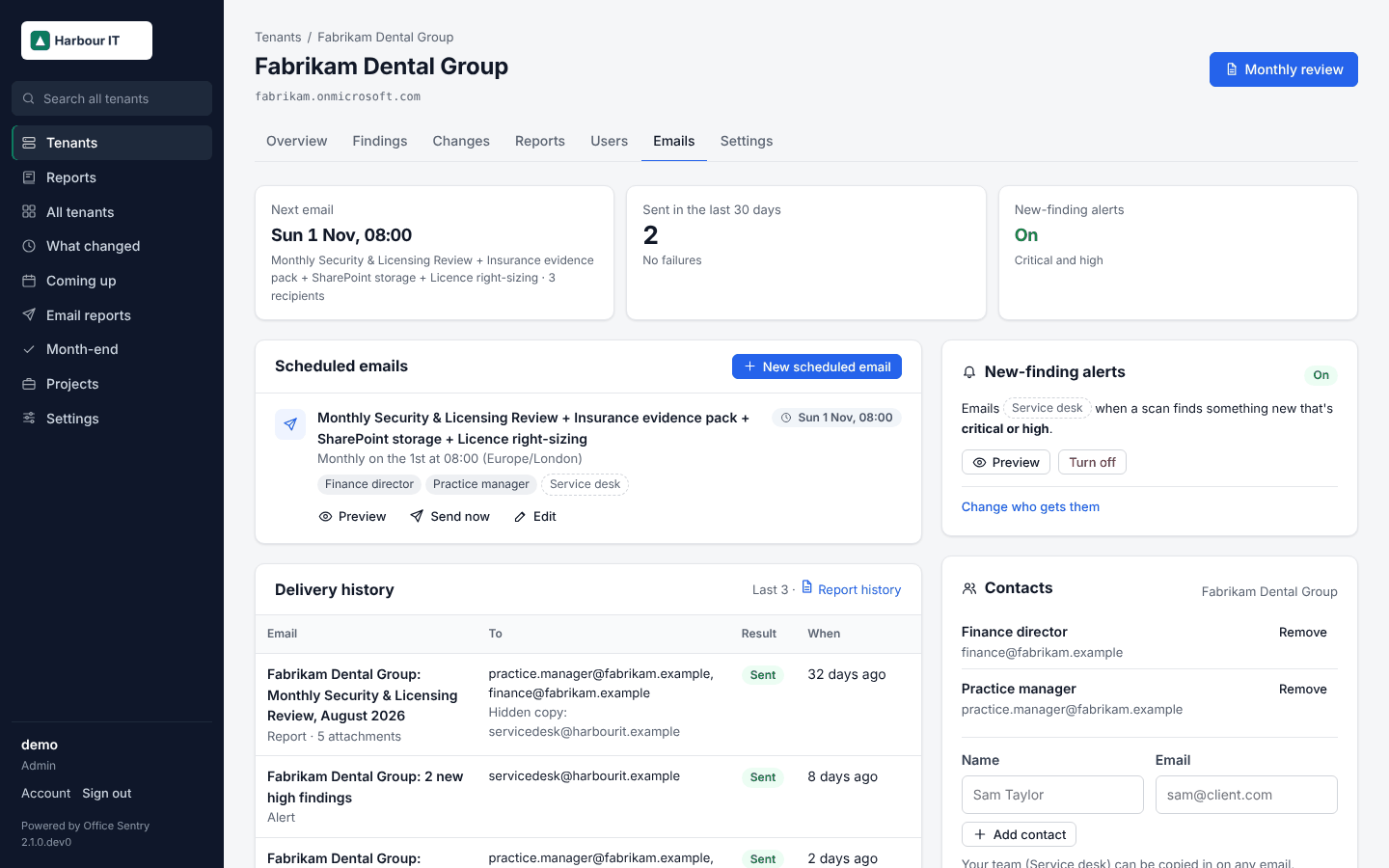Open the Coming up calendar
The width and height of the screenshot is (1389, 868).
(112, 281)
